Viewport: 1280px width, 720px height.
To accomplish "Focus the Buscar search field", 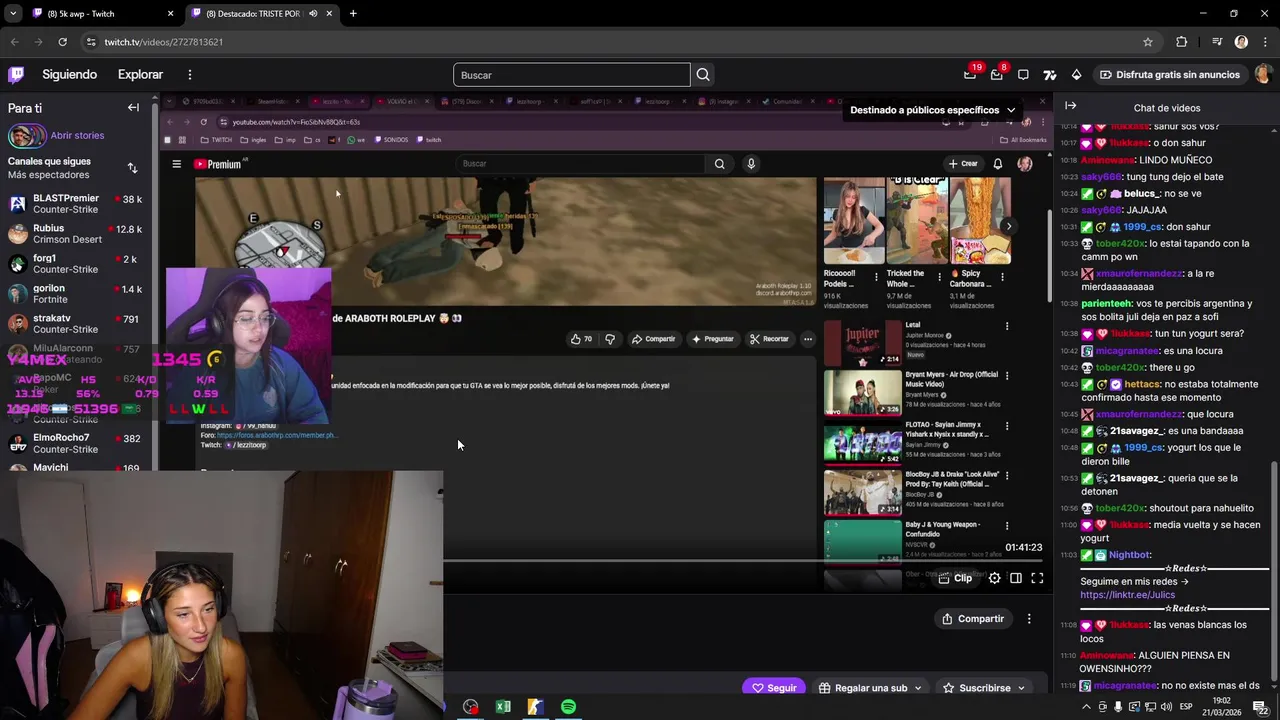I will (x=572, y=75).
